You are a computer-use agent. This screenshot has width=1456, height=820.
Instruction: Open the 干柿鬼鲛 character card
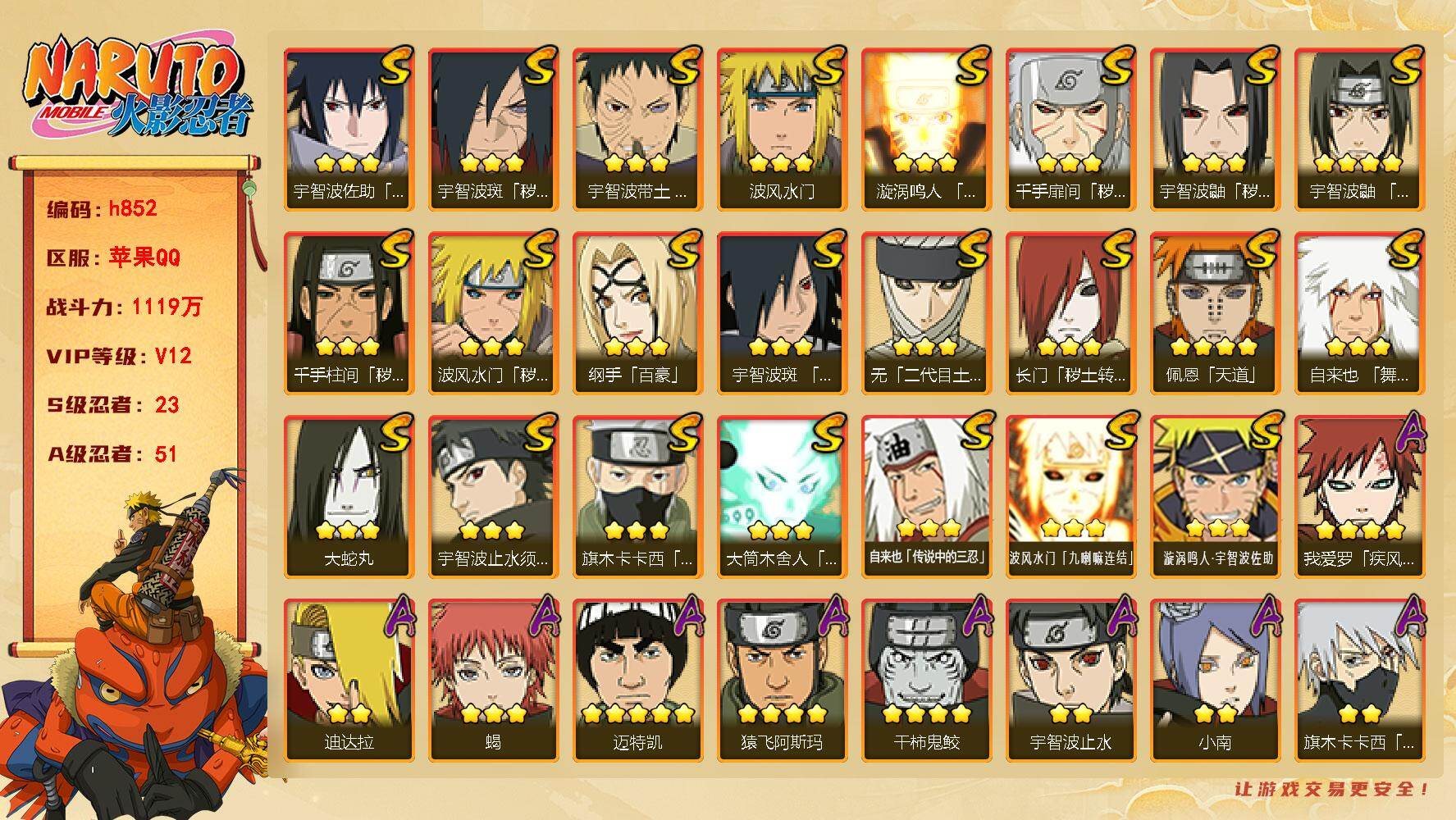[x=927, y=680]
